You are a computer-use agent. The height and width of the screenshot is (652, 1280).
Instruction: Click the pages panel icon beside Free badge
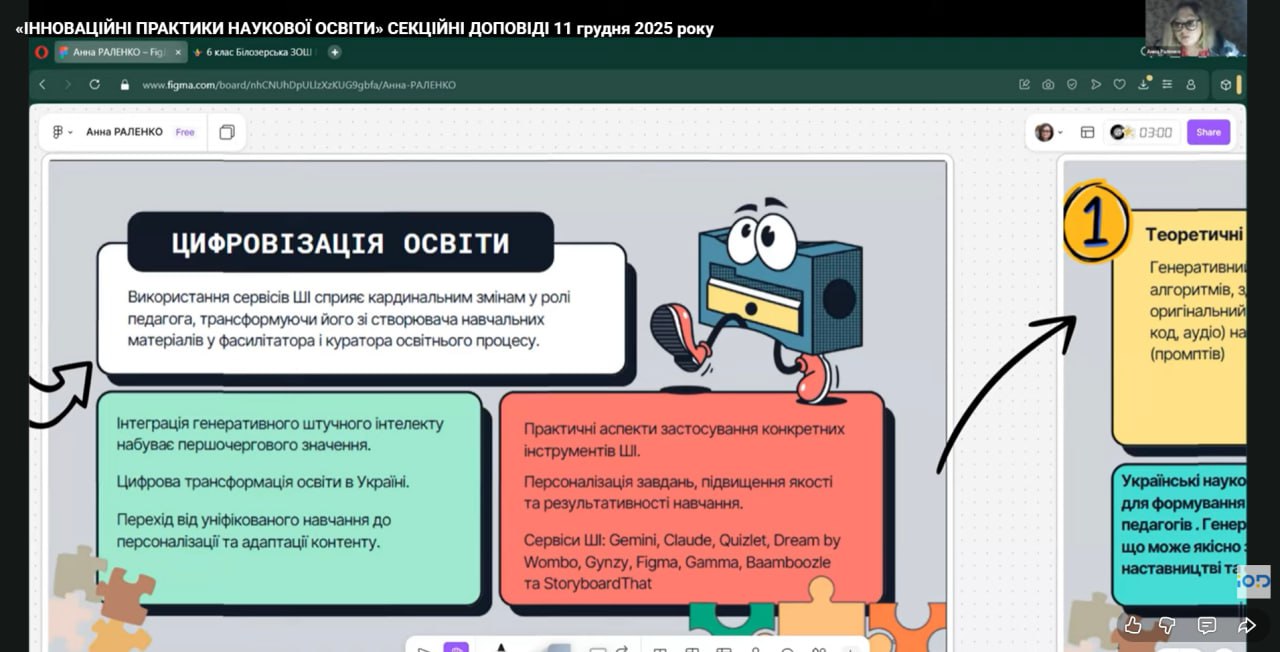(x=227, y=132)
